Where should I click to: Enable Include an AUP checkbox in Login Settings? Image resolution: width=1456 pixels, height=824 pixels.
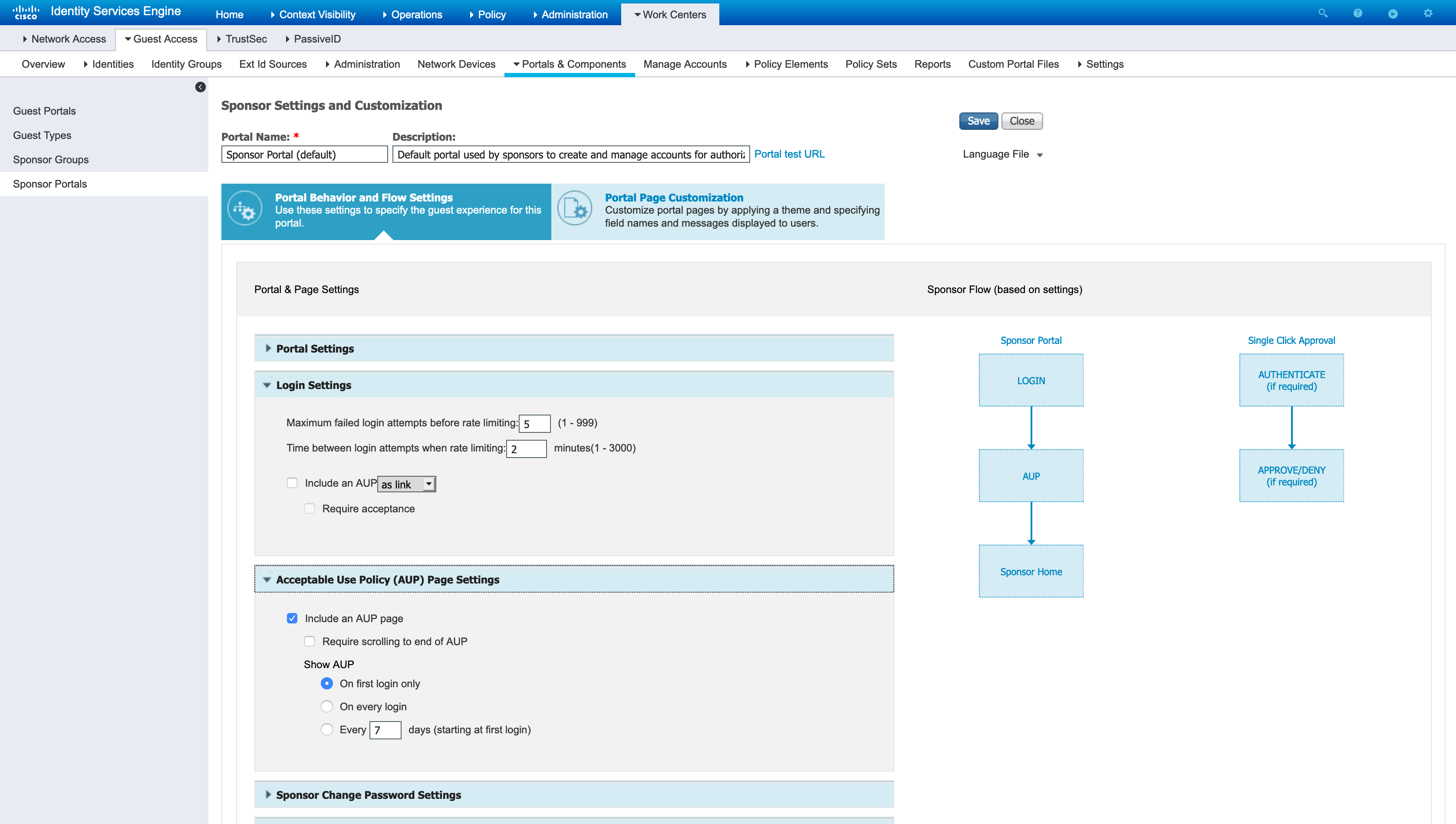tap(292, 483)
